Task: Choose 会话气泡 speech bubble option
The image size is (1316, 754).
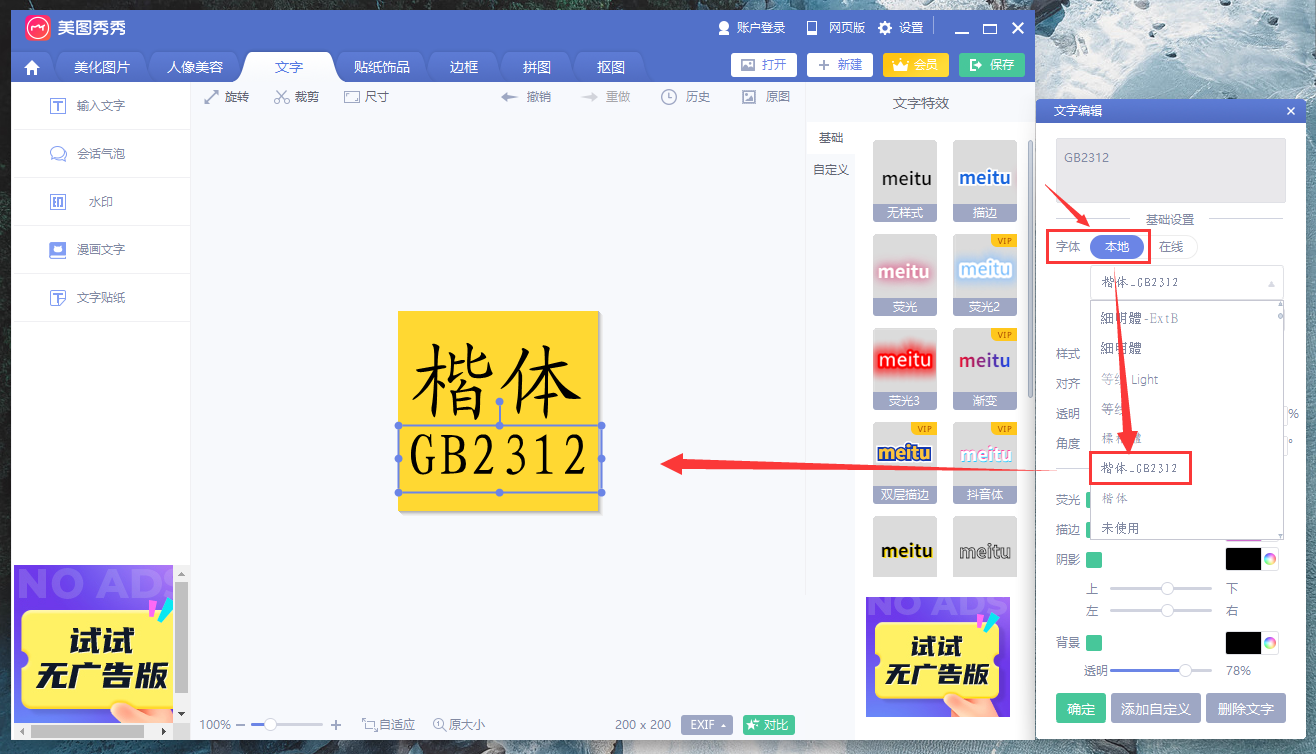Action: (100, 154)
